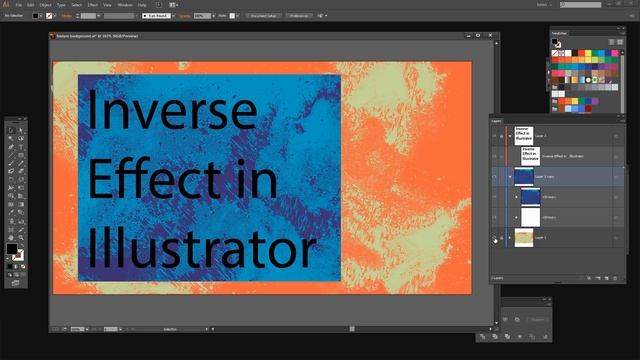Toggle lock on Layer 2
This screenshot has height=360, width=640.
[501, 136]
